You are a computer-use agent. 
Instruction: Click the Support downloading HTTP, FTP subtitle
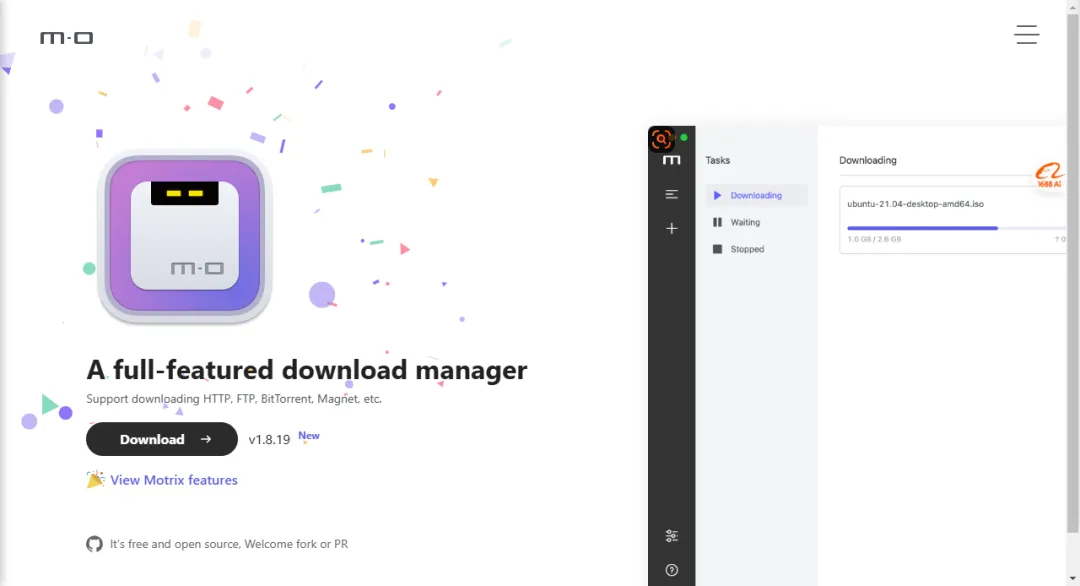coord(233,399)
